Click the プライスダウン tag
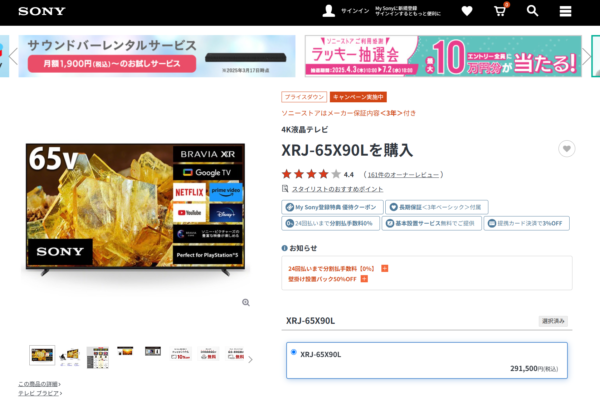The width and height of the screenshot is (600, 405). point(304,97)
